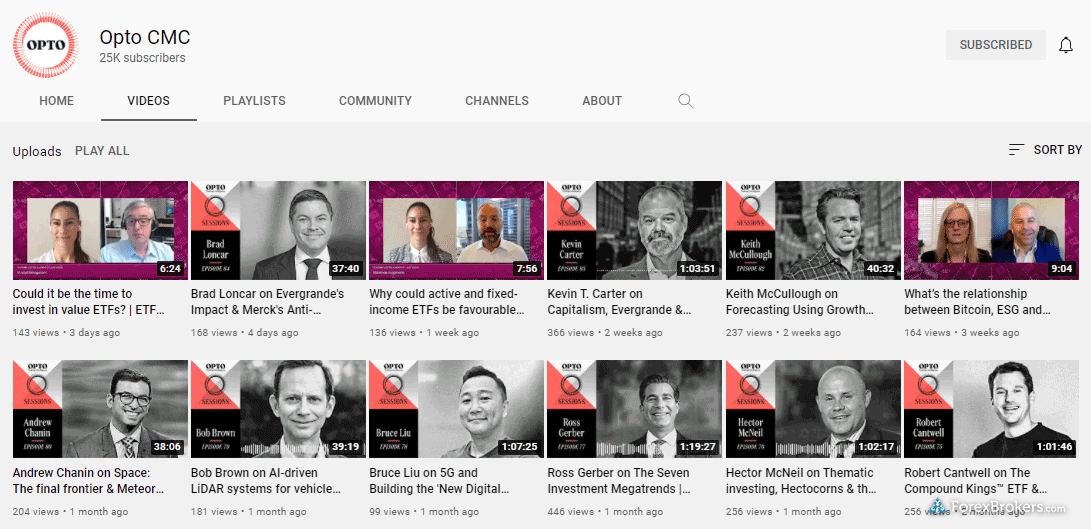This screenshot has height=529, width=1091.
Task: Click the '204 views • 1 month ago' text
Action: pyautogui.click(x=70, y=512)
